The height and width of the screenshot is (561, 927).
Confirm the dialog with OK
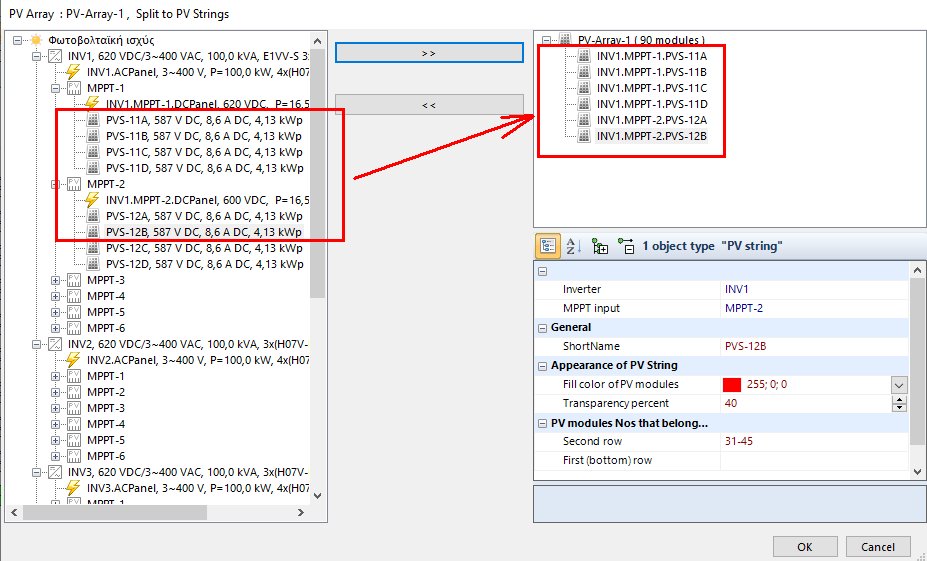tap(805, 547)
